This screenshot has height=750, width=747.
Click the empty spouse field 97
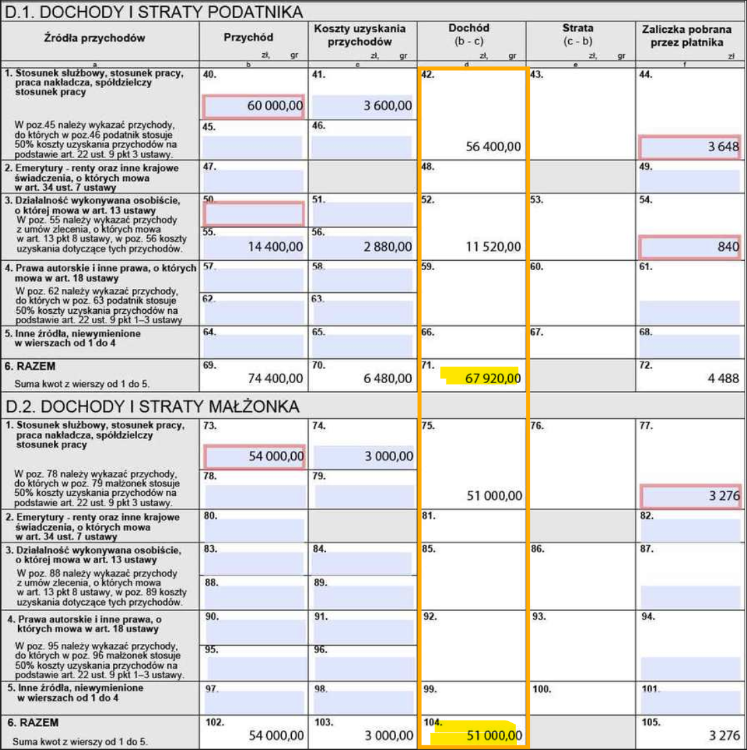[x=255, y=703]
